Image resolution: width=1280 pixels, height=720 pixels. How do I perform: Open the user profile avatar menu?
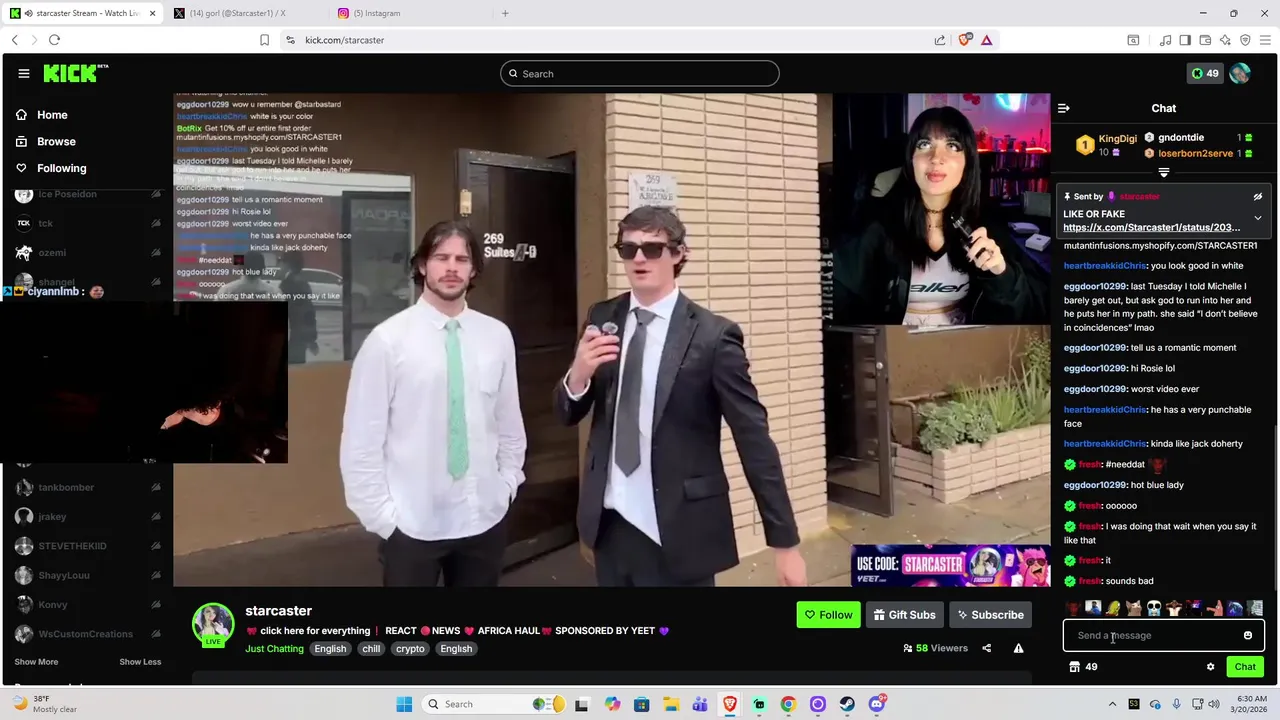[x=1240, y=73]
